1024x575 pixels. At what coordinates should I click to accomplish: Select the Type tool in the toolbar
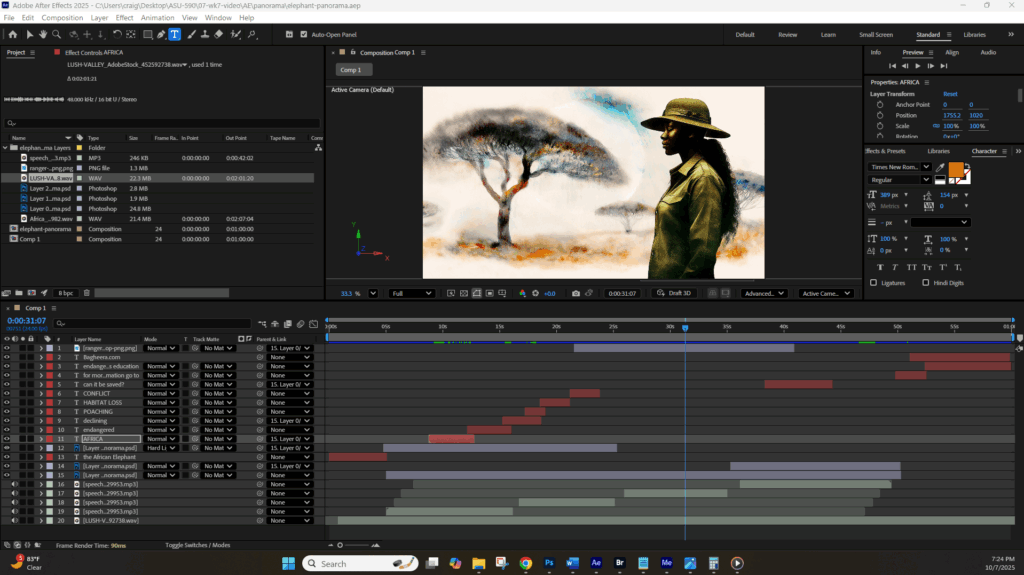click(175, 34)
